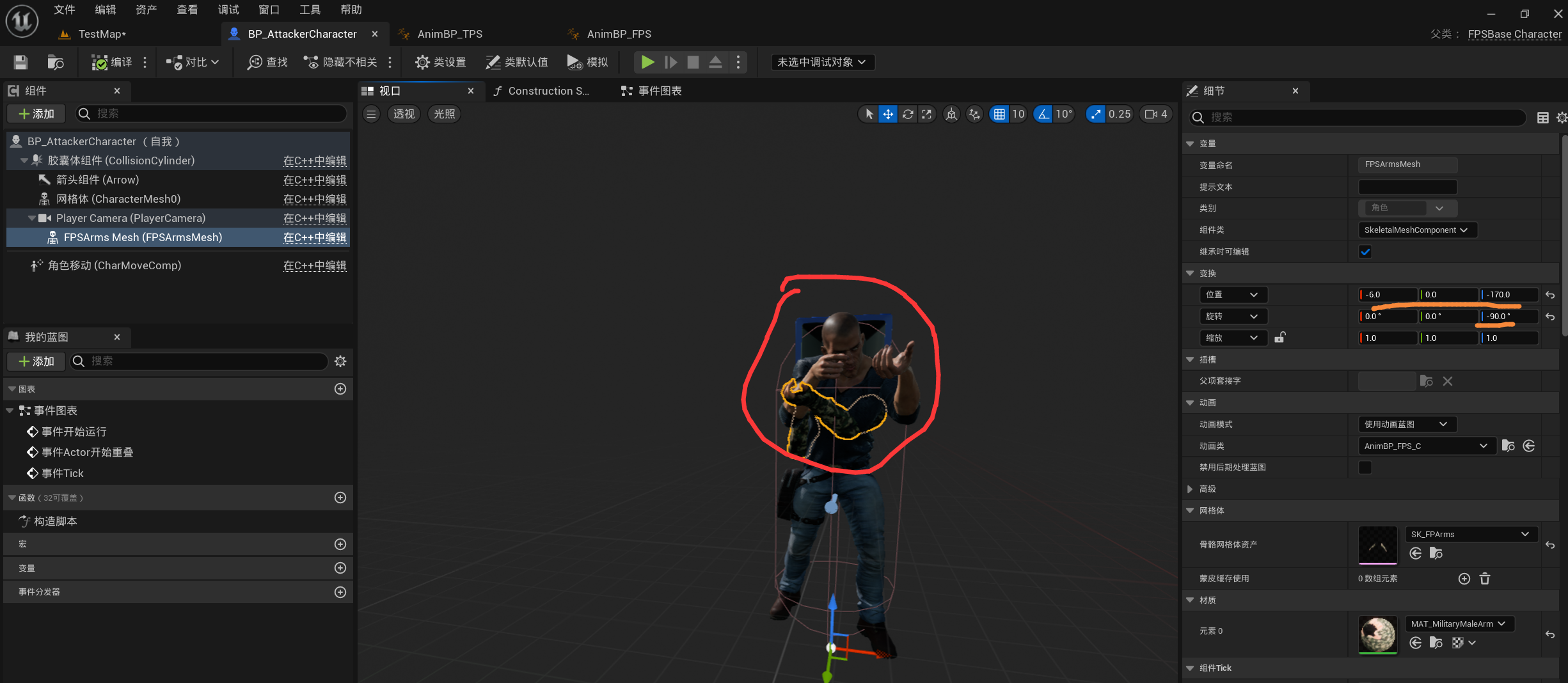This screenshot has width=1568, height=683.
Task: Toggle scale snapping in viewport
Action: (1096, 114)
